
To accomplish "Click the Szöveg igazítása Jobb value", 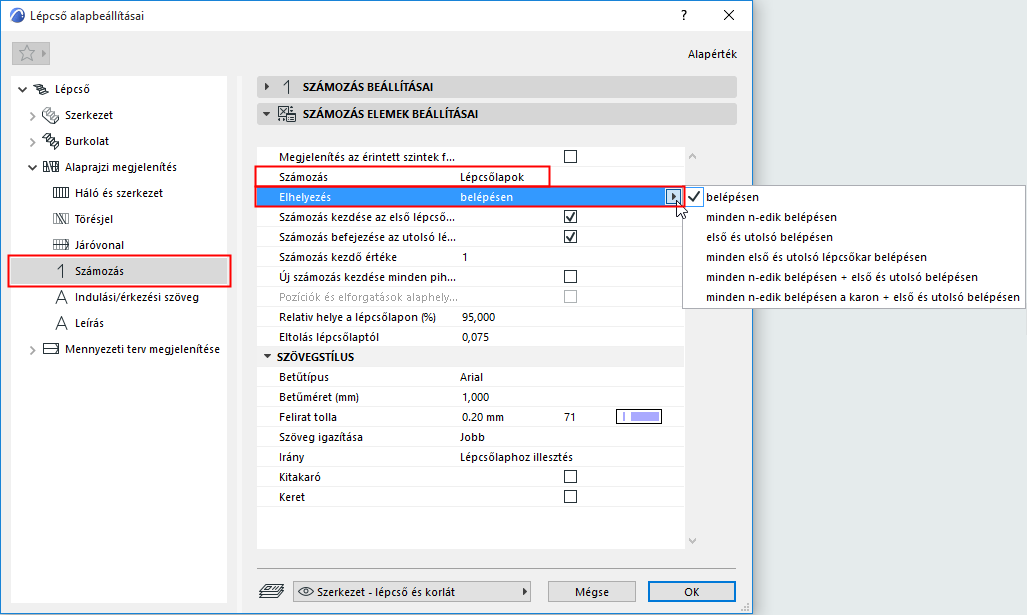I will (472, 437).
